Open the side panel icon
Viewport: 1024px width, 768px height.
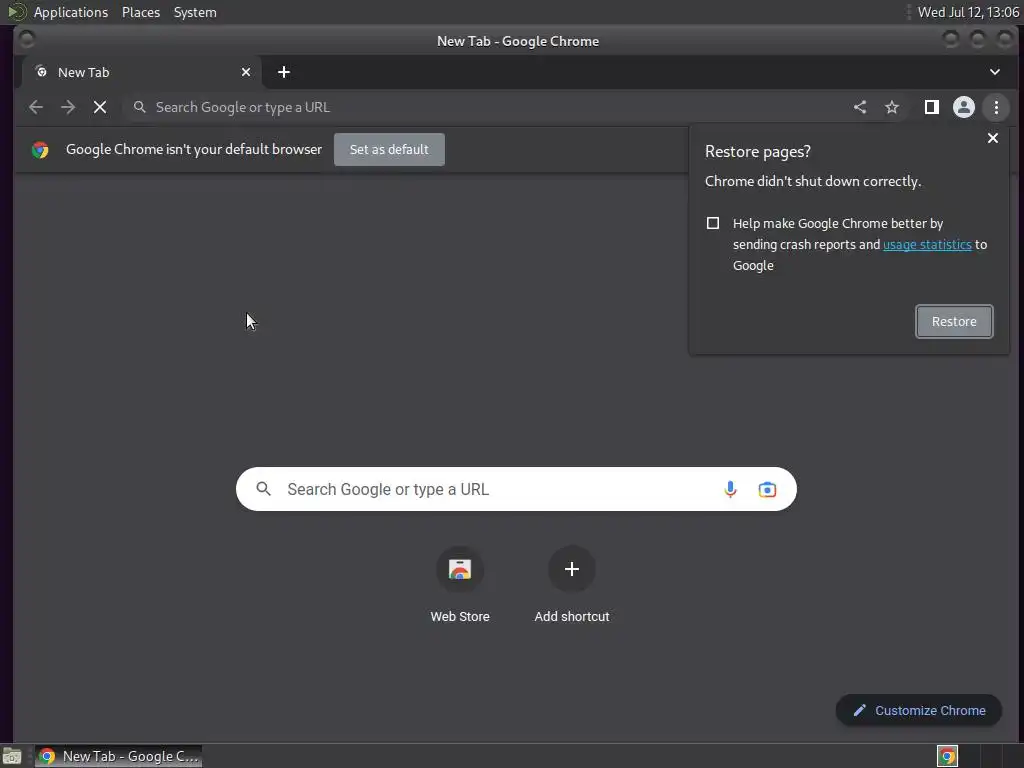pyautogui.click(x=932, y=107)
